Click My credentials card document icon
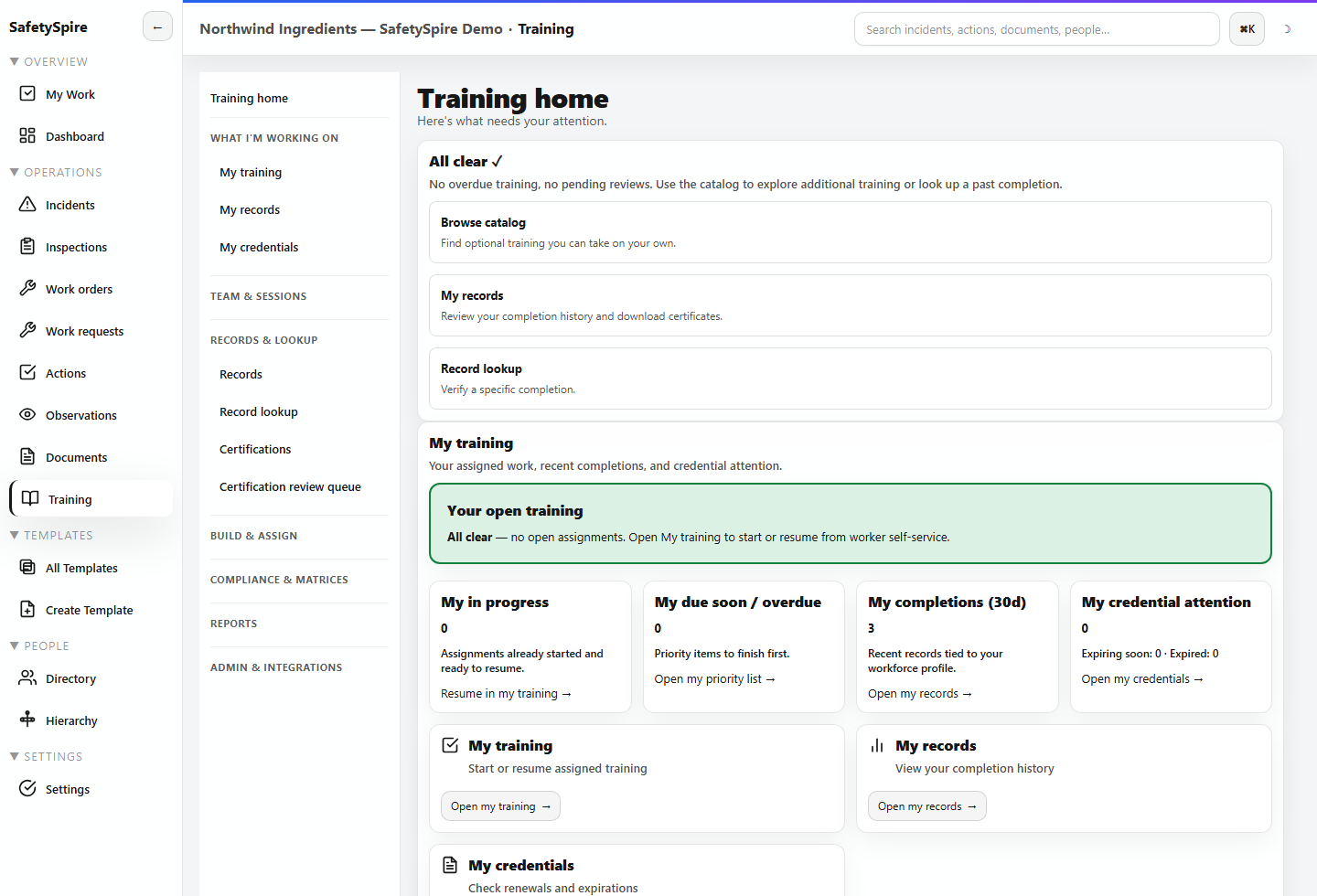 click(450, 865)
